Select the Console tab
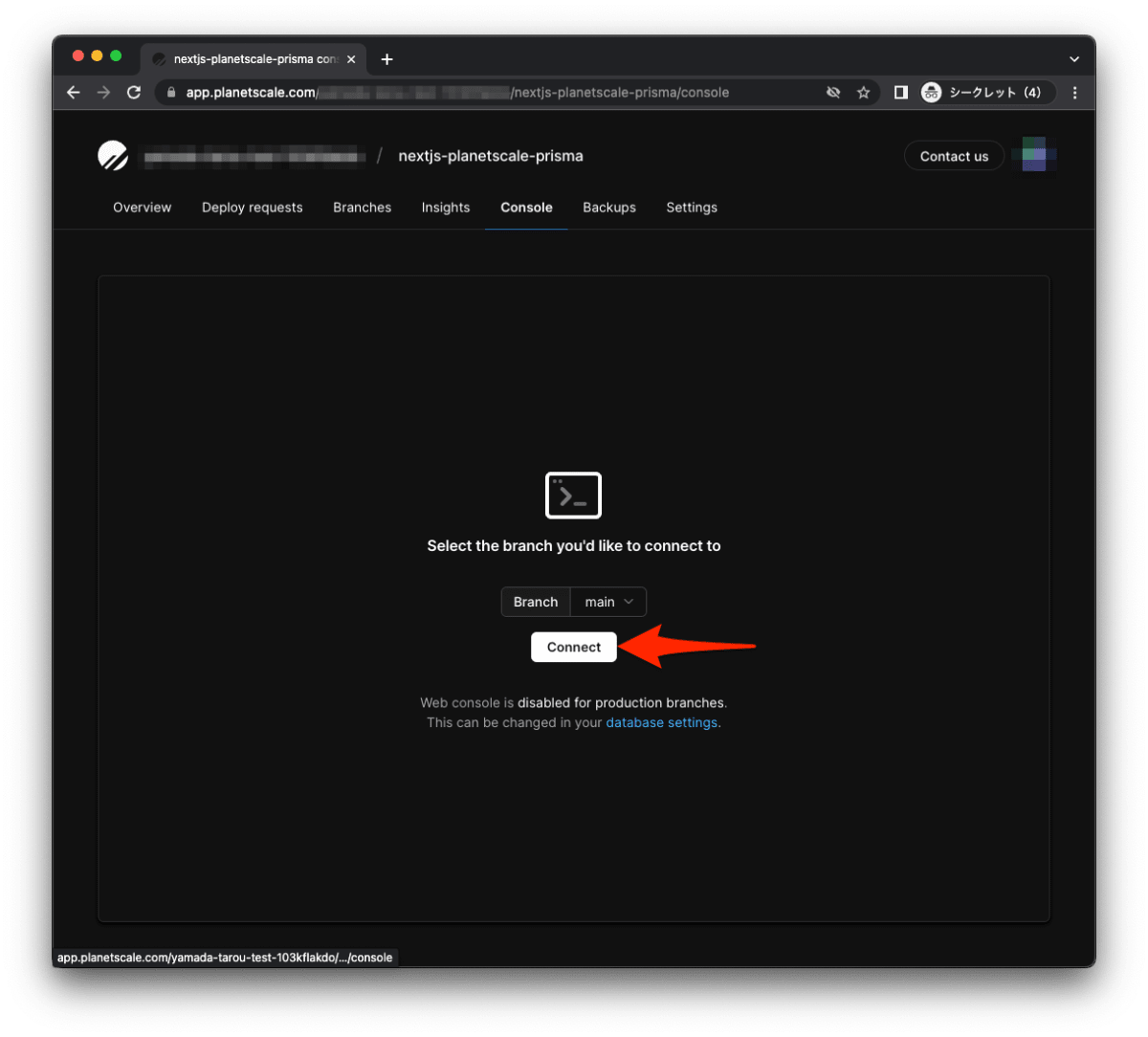1148x1037 pixels. pyautogui.click(x=526, y=208)
